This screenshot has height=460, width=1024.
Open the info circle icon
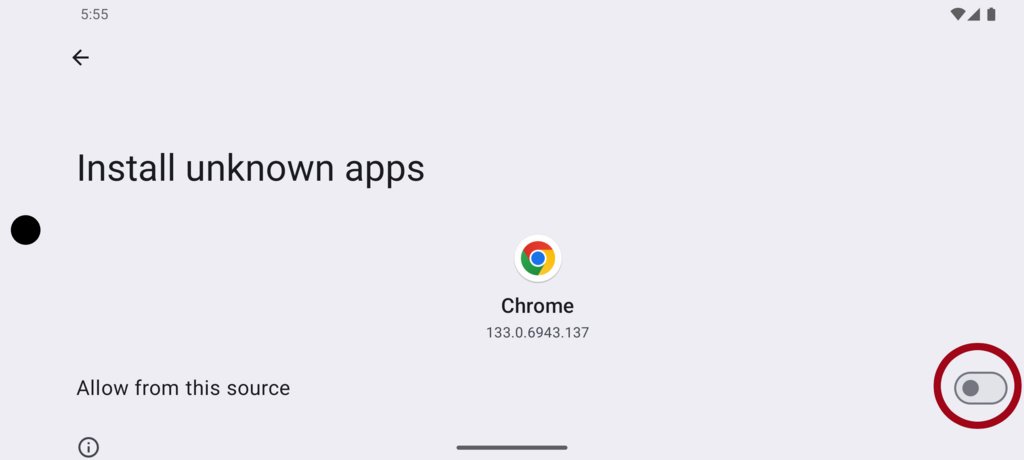(88, 448)
